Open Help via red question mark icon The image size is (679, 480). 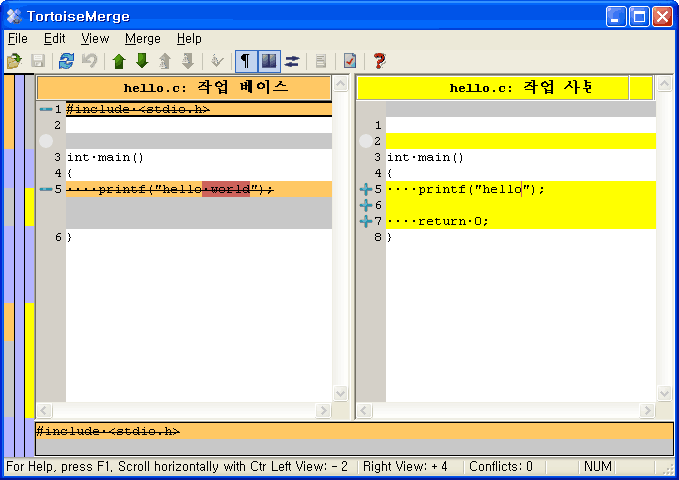[379, 61]
